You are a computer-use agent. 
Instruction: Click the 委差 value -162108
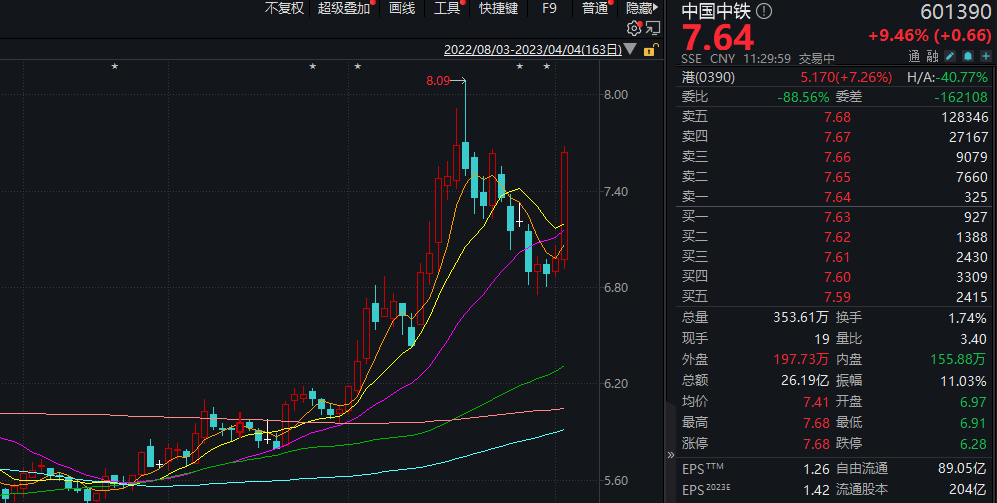tap(961, 97)
